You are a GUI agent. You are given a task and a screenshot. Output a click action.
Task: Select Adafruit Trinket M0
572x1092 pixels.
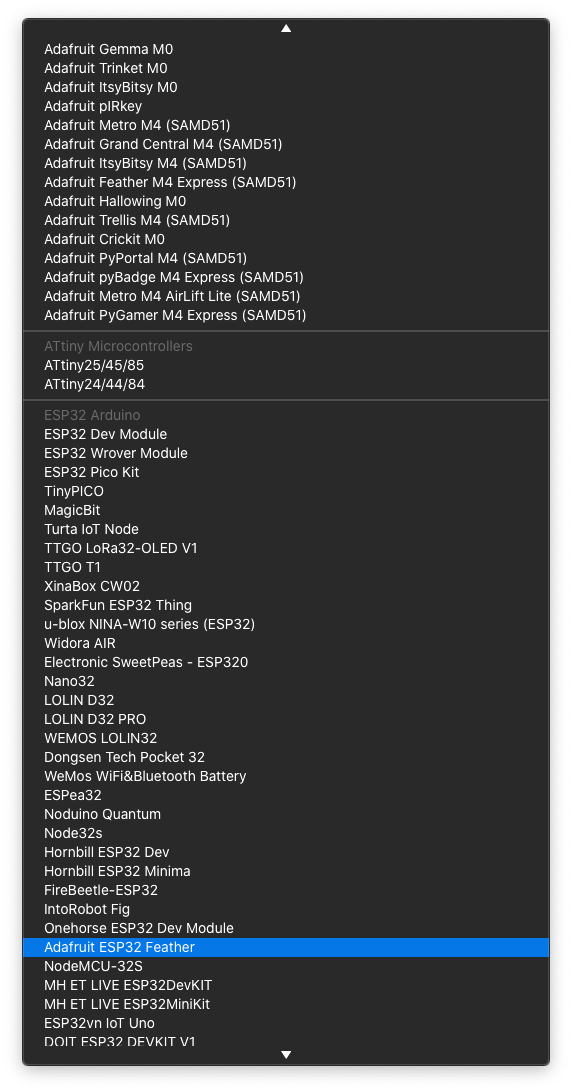pos(286,68)
